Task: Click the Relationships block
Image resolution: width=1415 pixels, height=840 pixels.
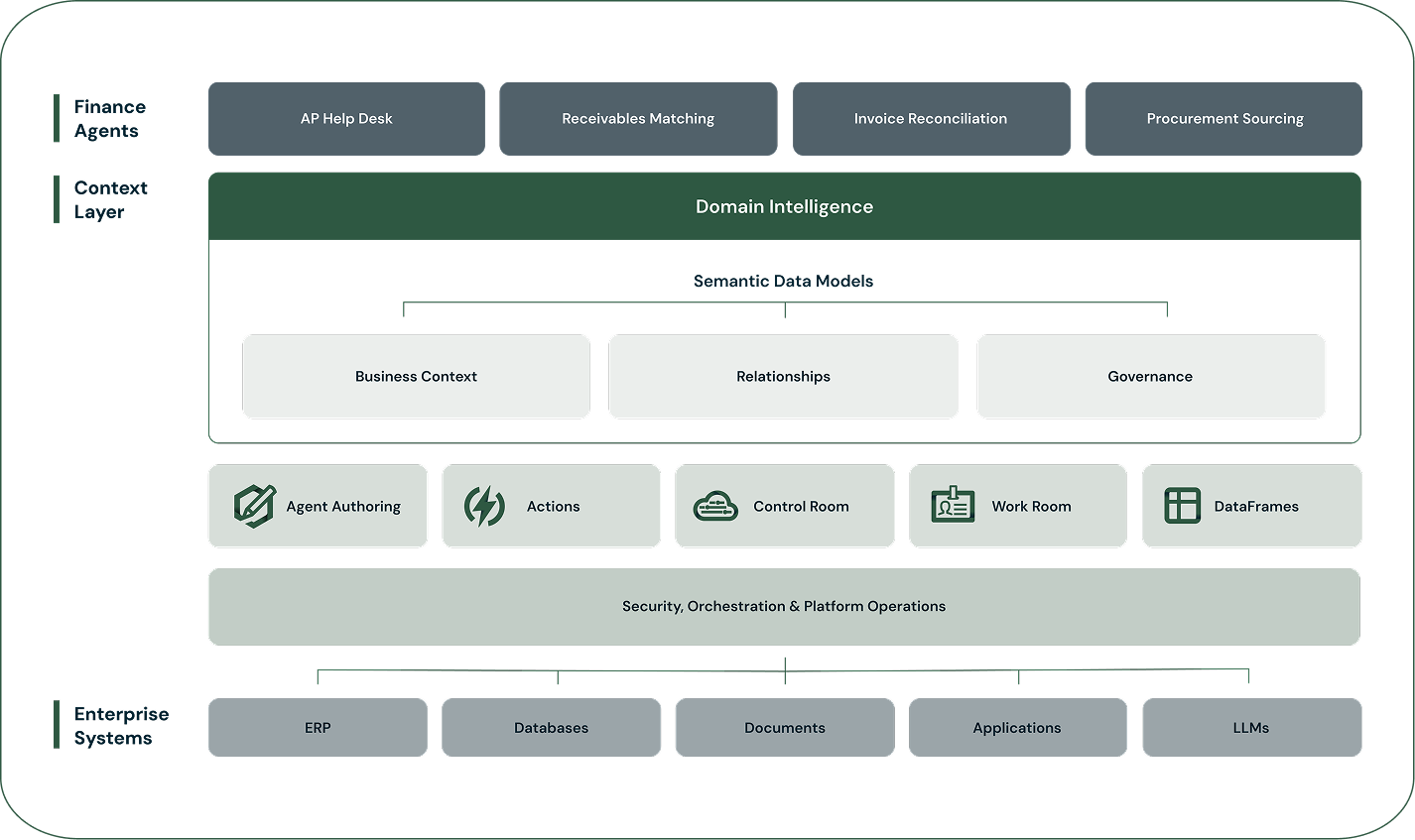Action: pos(783,376)
